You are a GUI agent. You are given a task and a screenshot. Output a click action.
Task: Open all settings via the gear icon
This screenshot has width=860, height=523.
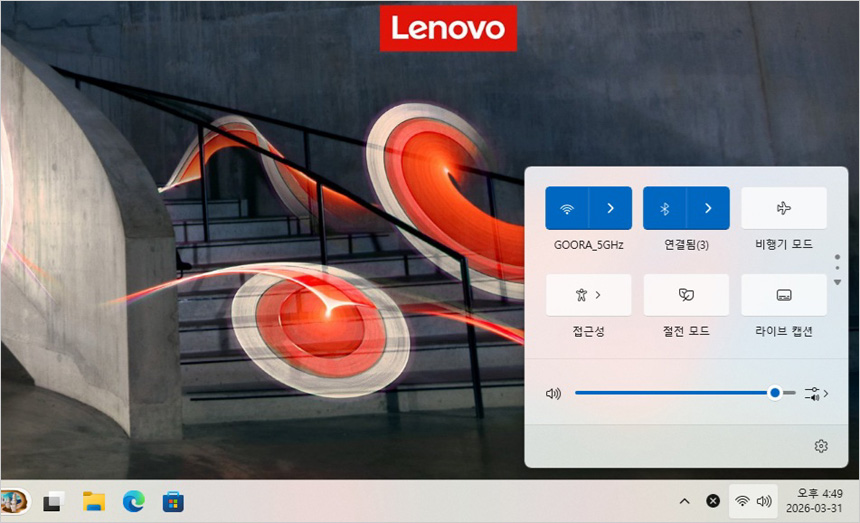821,446
